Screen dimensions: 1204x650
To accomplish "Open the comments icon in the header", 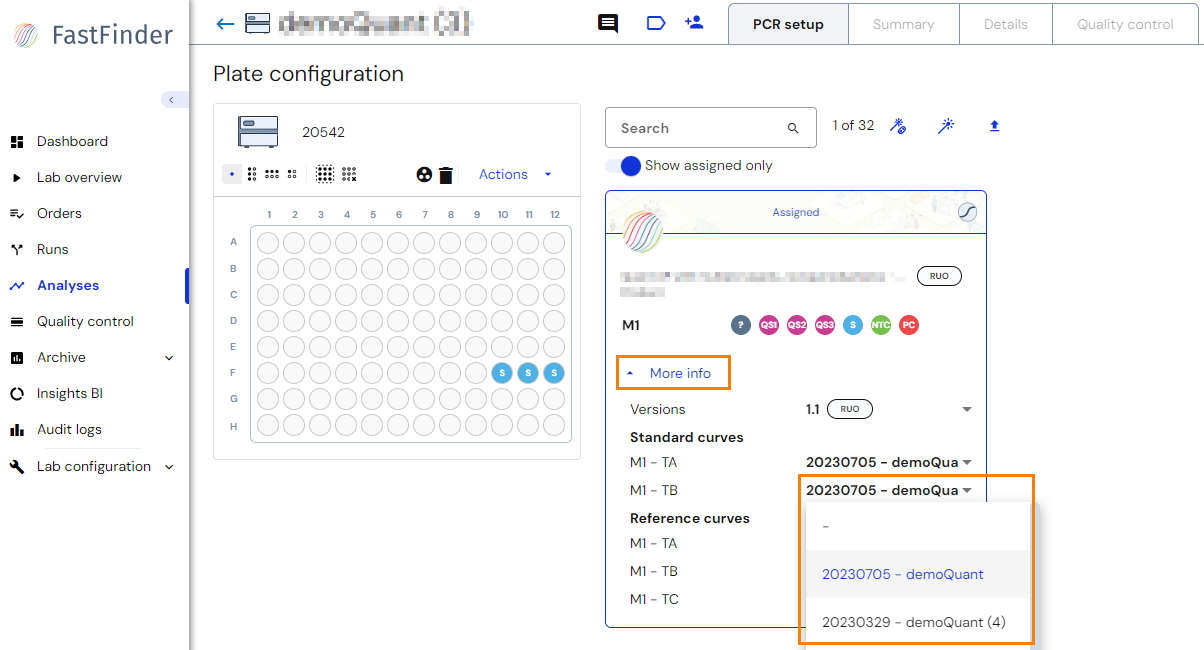I will pyautogui.click(x=607, y=23).
